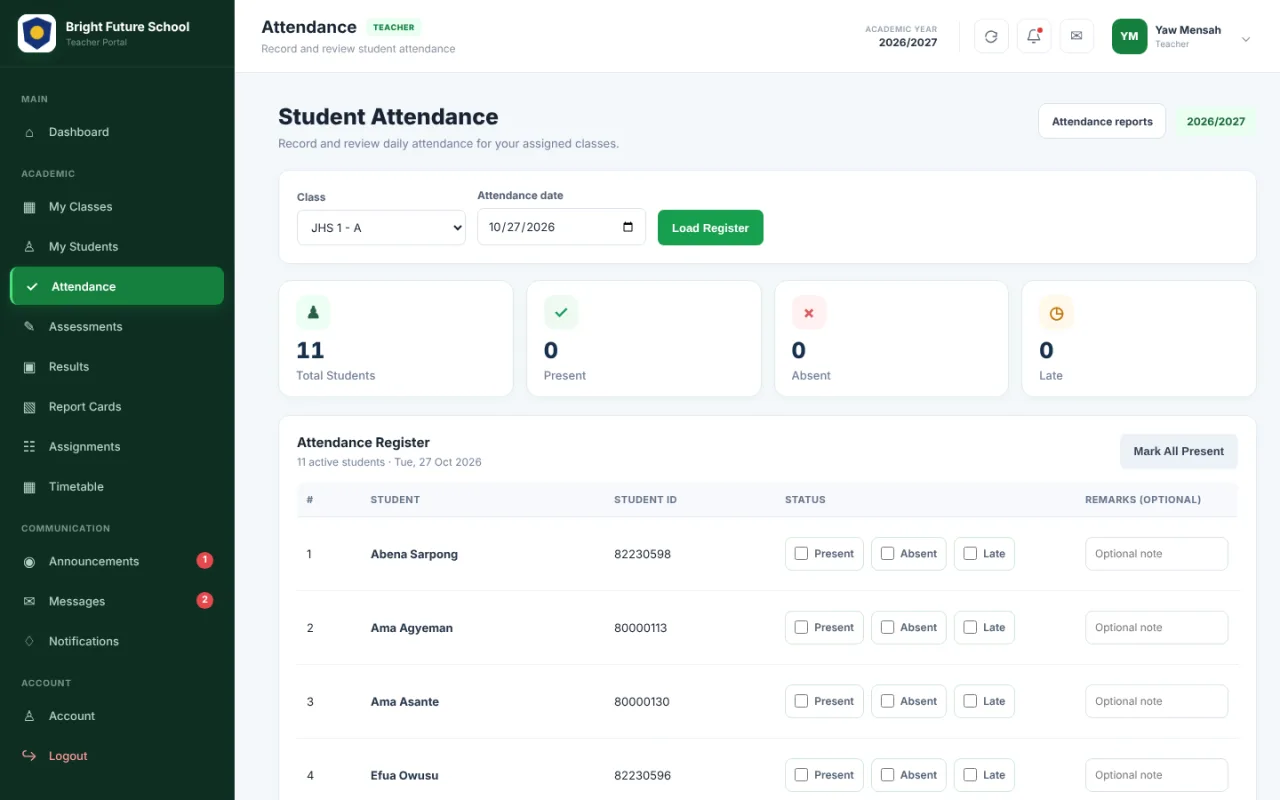The height and width of the screenshot is (800, 1280).
Task: Open Assessments in the sidebar
Action: 117,327
